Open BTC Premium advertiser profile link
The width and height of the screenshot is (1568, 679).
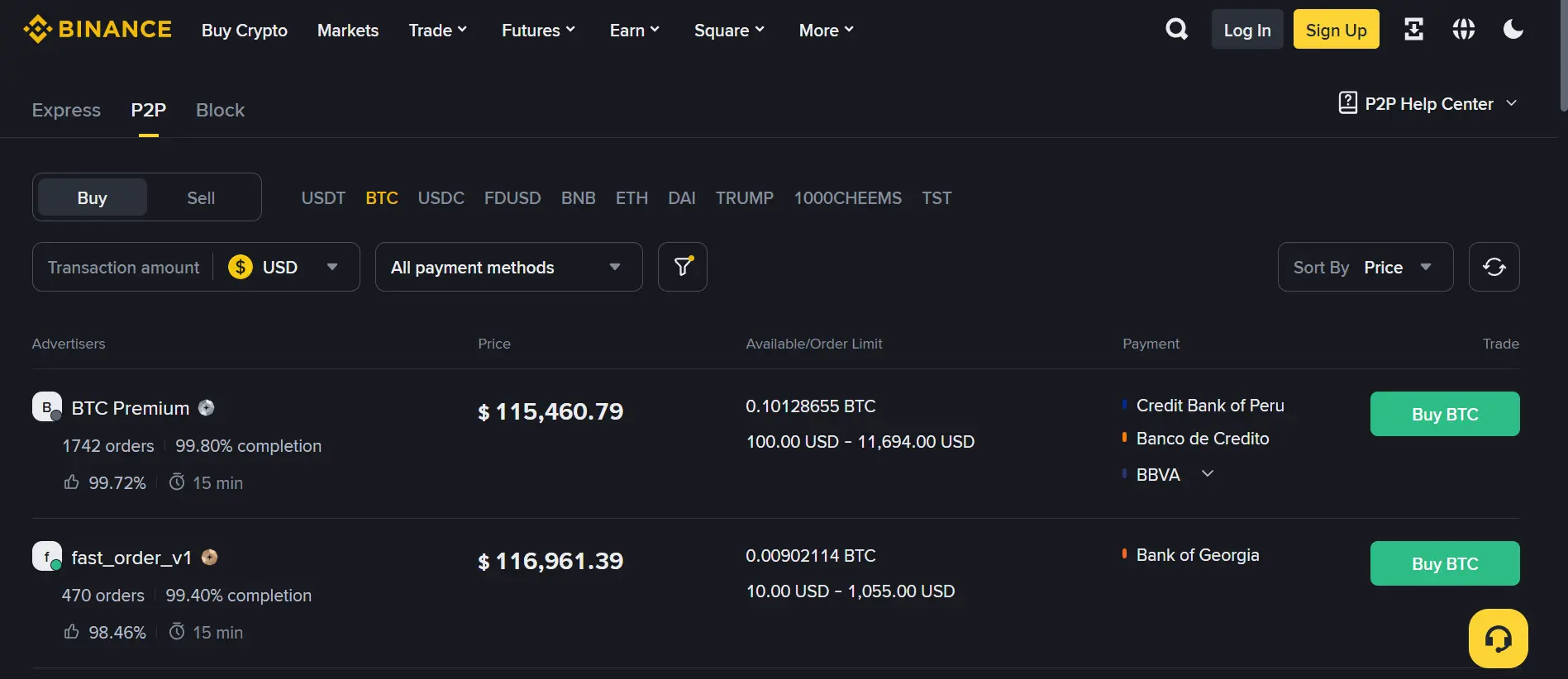point(131,408)
